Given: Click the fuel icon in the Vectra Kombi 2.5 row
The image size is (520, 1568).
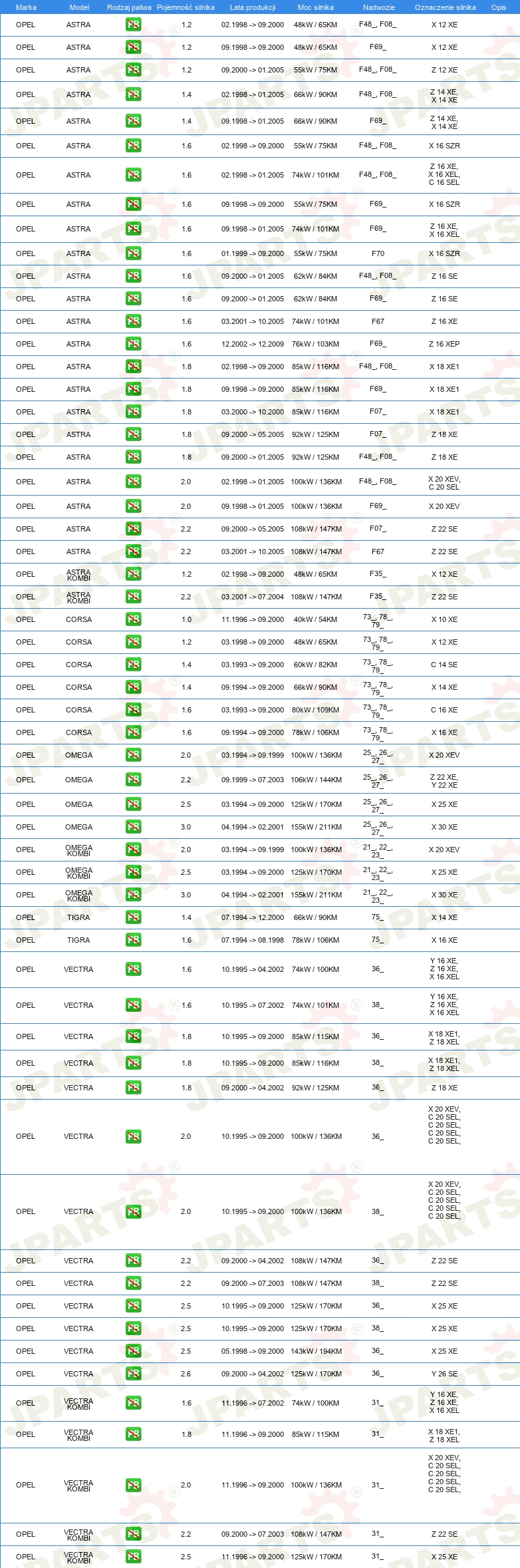Looking at the screenshot, I should [x=133, y=1557].
